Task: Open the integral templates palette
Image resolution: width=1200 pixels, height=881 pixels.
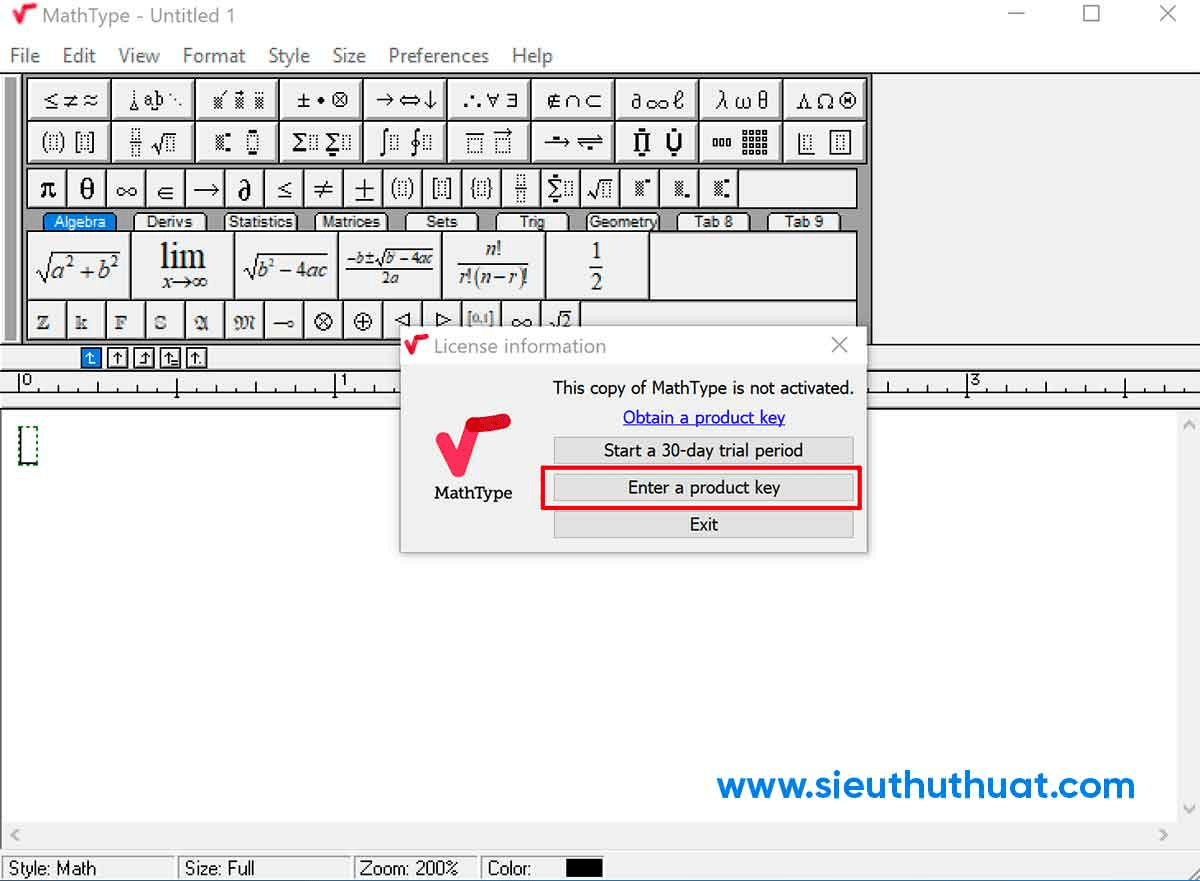Action: pyautogui.click(x=405, y=143)
